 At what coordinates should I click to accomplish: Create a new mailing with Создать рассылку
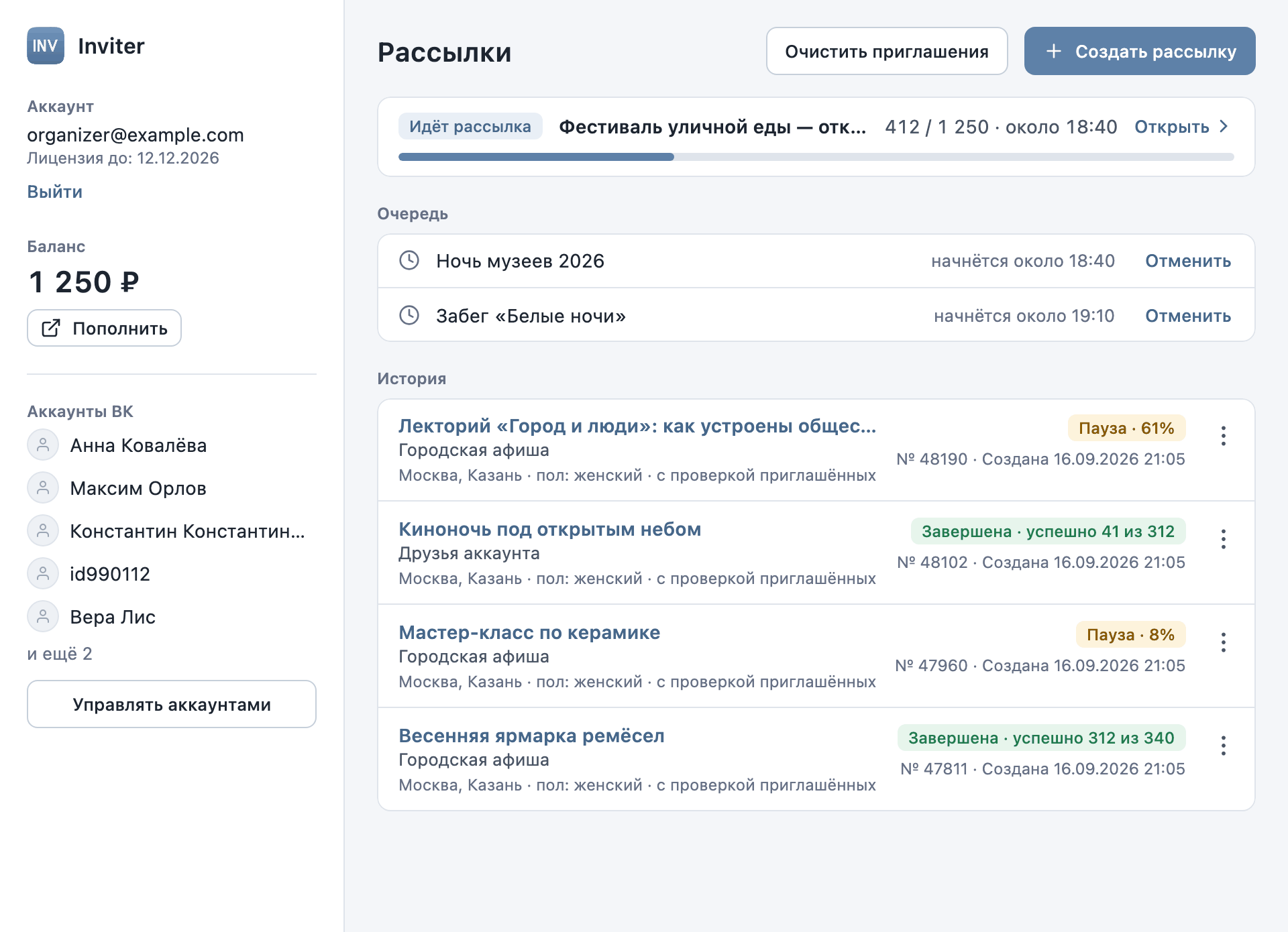[1140, 51]
